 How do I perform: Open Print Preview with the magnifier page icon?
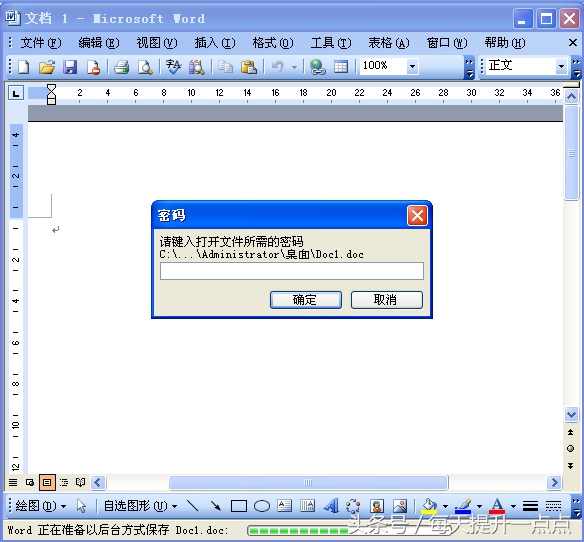coord(145,67)
